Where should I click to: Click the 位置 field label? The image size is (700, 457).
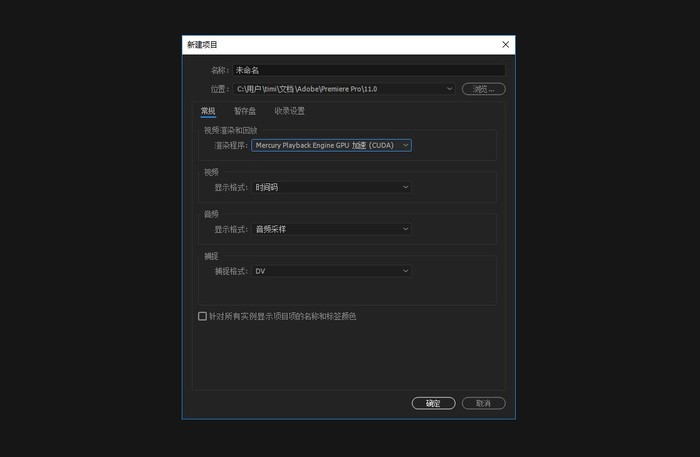[x=220, y=89]
